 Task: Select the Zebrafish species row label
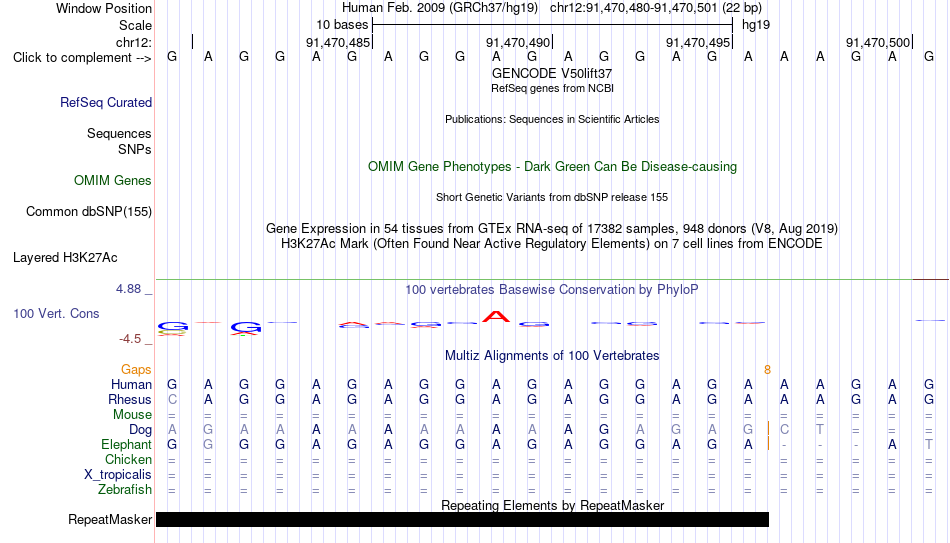[x=125, y=490]
